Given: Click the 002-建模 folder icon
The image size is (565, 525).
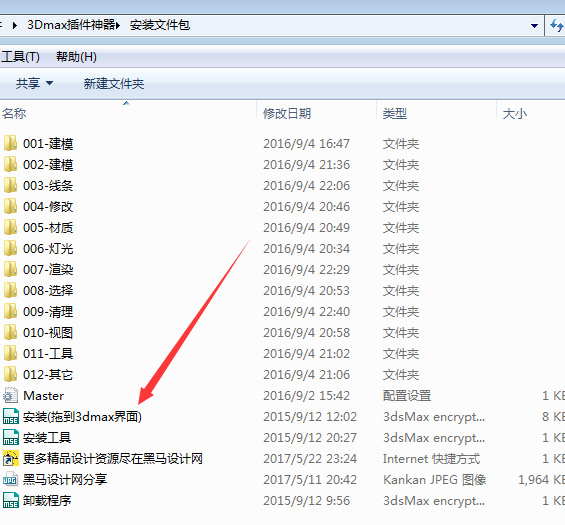Looking at the screenshot, I should [x=10, y=164].
